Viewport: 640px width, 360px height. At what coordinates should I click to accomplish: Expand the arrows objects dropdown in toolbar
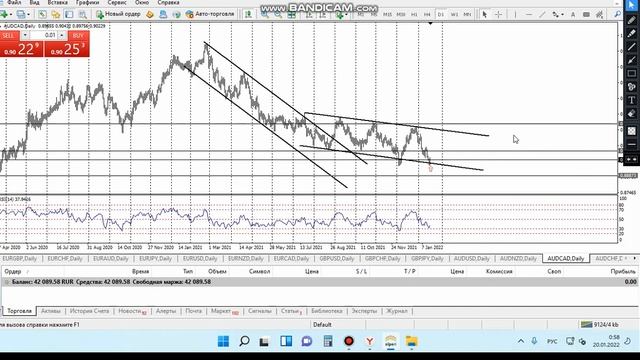pos(562,14)
